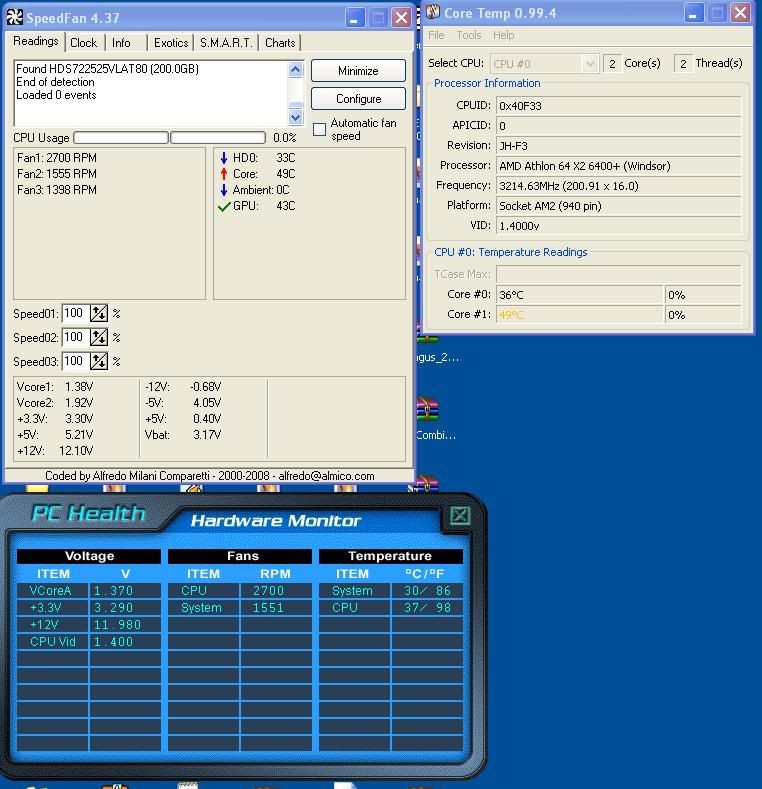Click the SpeedFan title bar fan icon
Viewport: 762px width, 789px height.
[15, 18]
